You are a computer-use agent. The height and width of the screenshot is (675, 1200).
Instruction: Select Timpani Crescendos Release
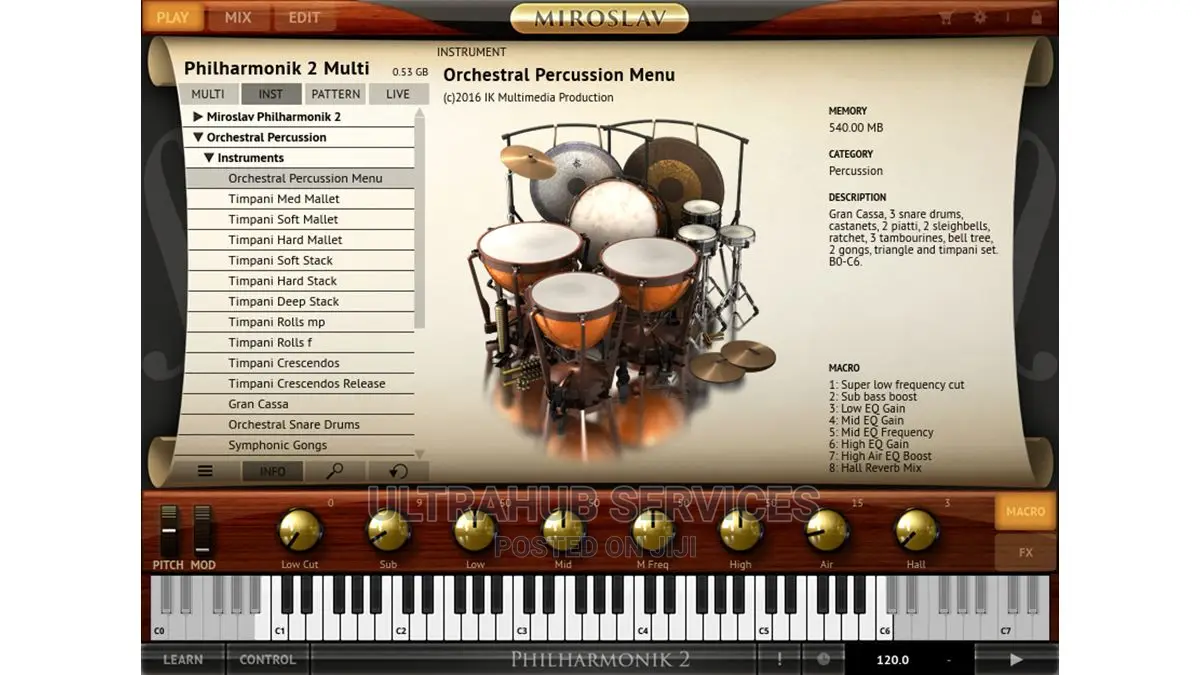coord(300,383)
